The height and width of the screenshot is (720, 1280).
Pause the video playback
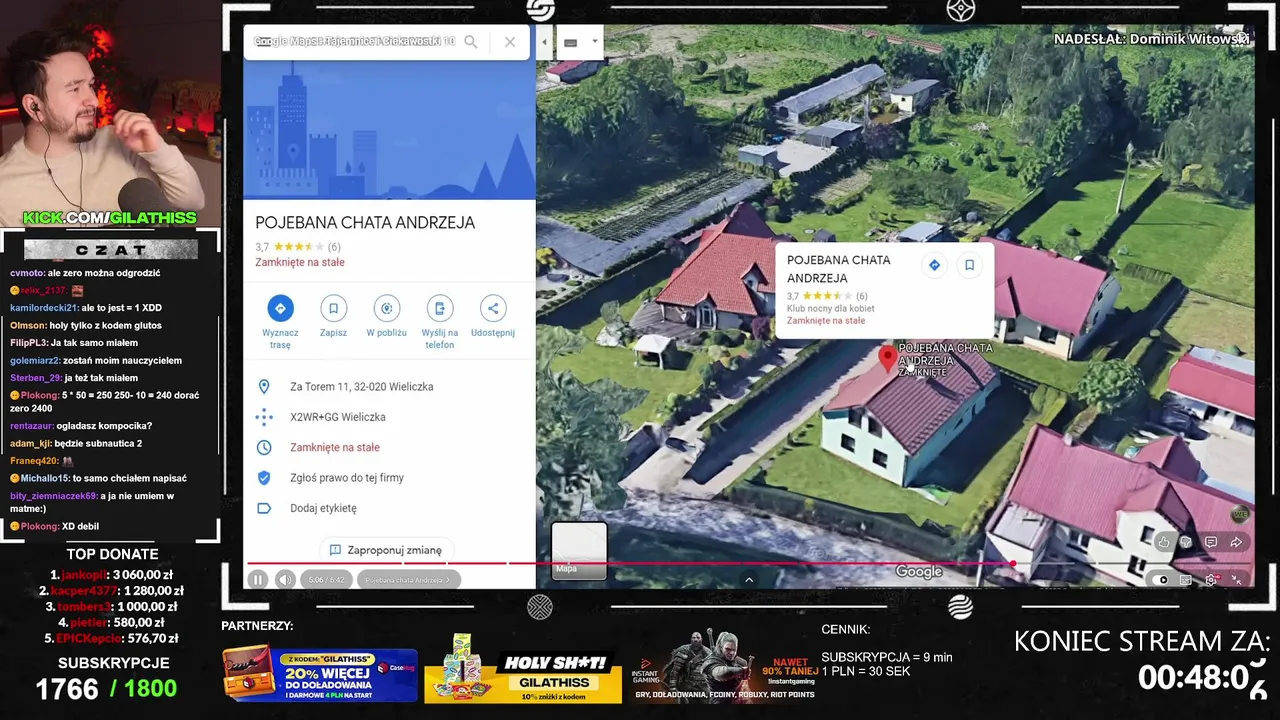(x=258, y=580)
